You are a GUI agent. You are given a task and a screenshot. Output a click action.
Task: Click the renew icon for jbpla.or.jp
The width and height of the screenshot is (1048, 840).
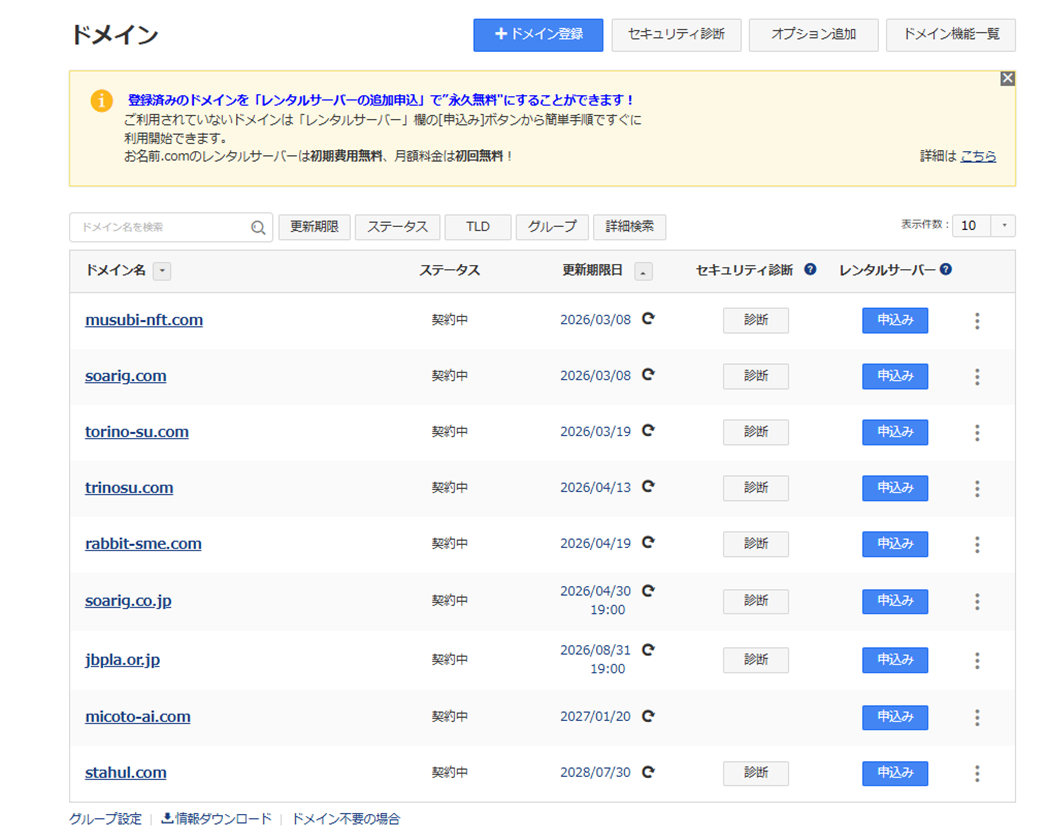click(648, 650)
